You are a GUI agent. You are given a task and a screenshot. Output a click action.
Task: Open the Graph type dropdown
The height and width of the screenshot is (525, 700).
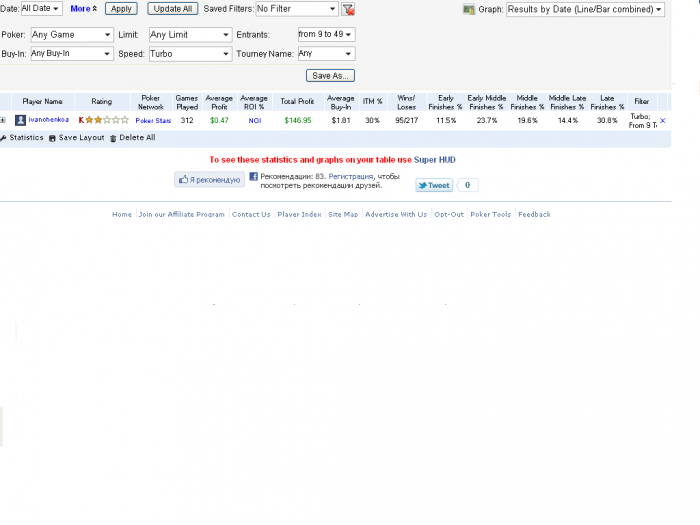[585, 9]
